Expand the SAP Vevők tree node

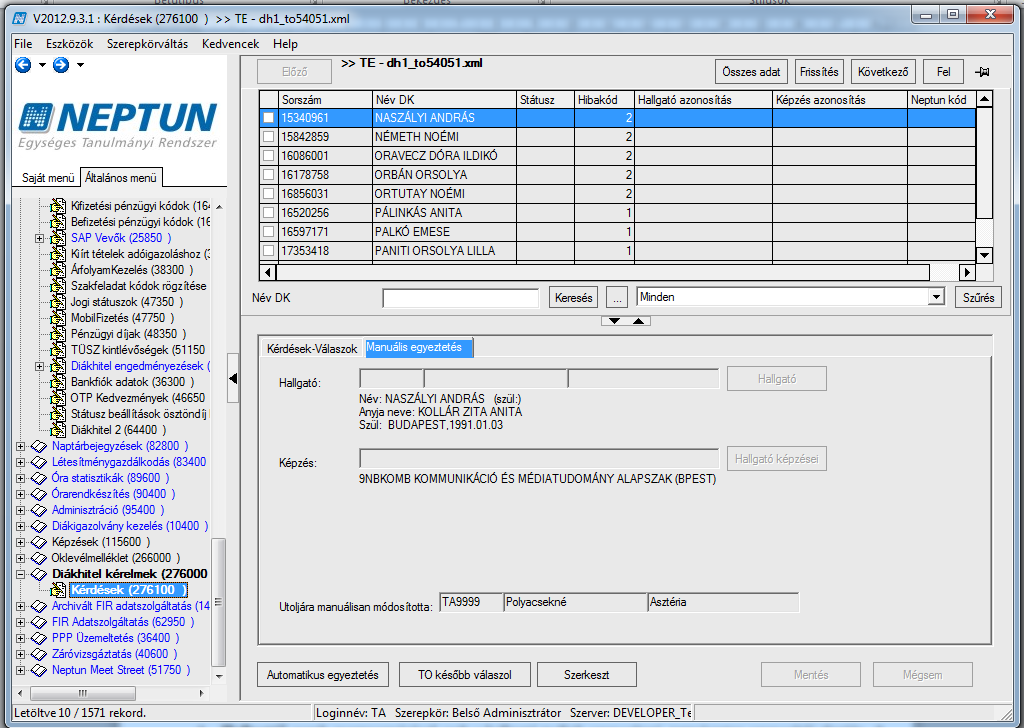click(40, 238)
